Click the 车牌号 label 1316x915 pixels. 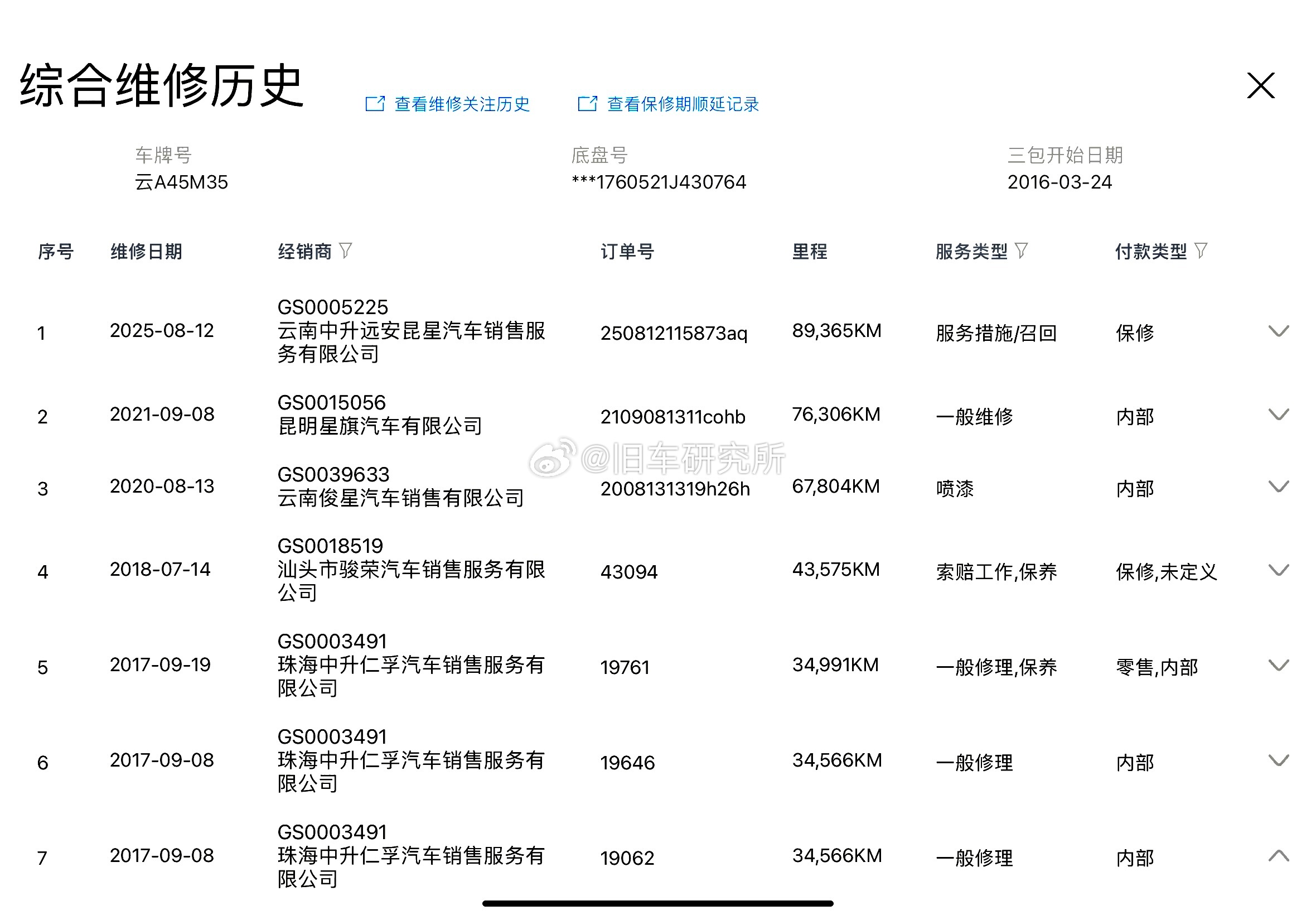tap(163, 155)
